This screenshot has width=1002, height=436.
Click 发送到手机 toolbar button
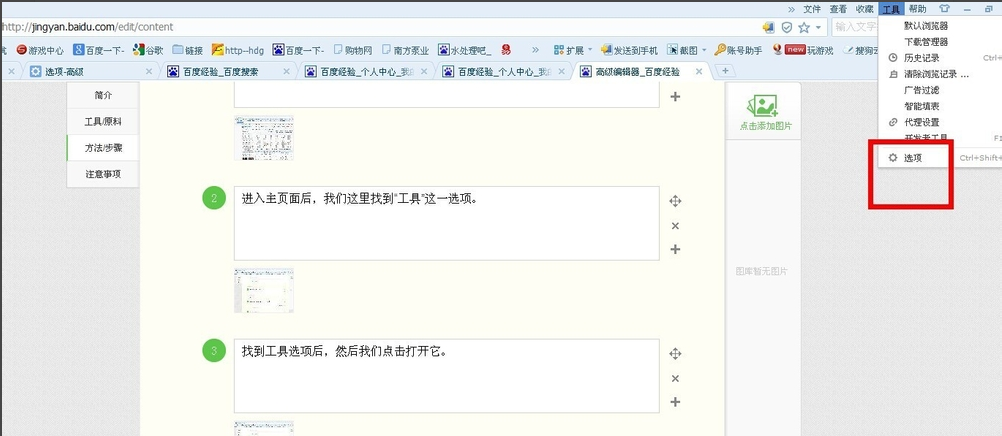(x=629, y=50)
